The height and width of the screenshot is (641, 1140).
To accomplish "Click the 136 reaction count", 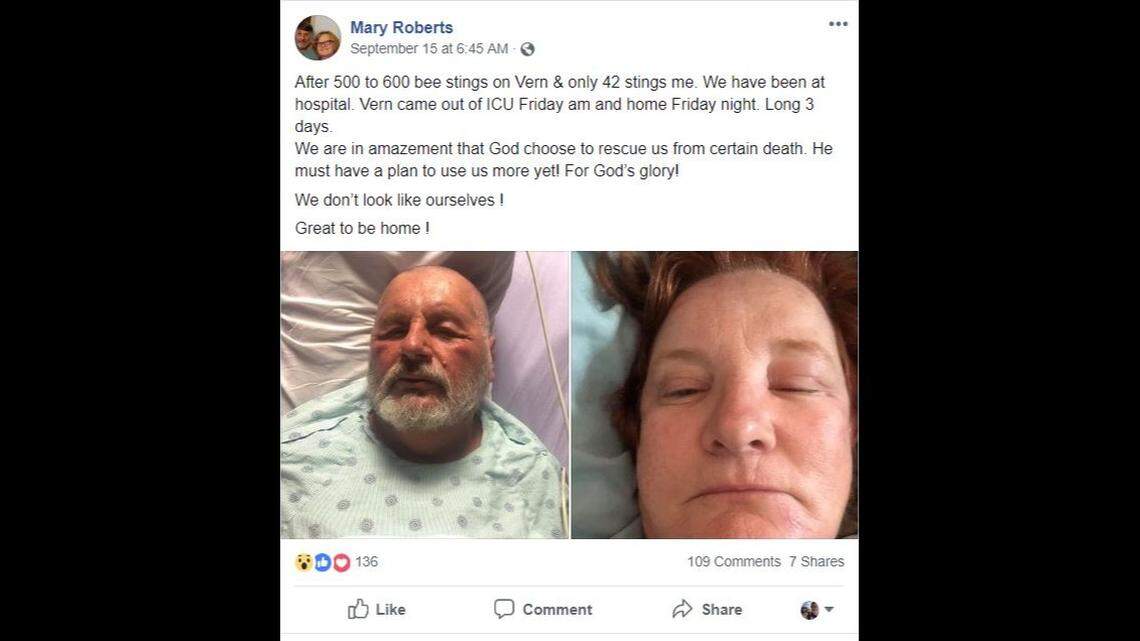I will tap(366, 562).
